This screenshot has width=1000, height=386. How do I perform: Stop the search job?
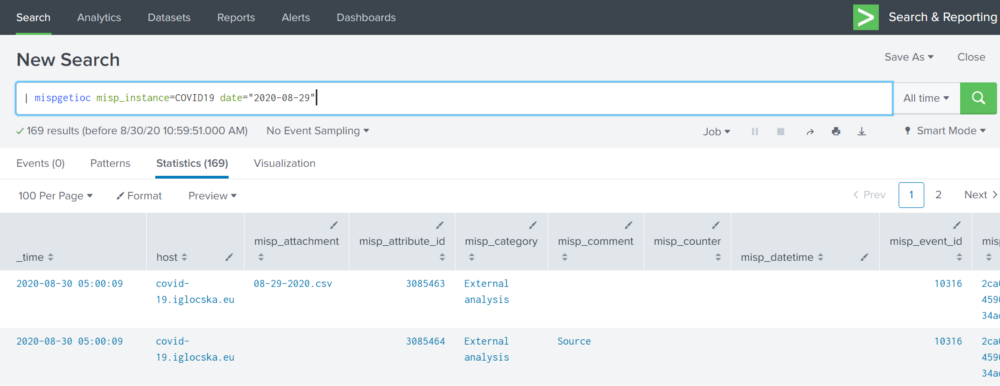tap(780, 131)
